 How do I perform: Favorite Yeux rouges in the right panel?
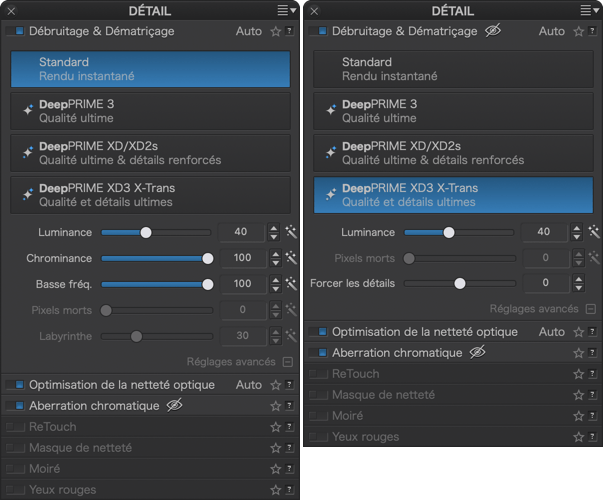578,437
